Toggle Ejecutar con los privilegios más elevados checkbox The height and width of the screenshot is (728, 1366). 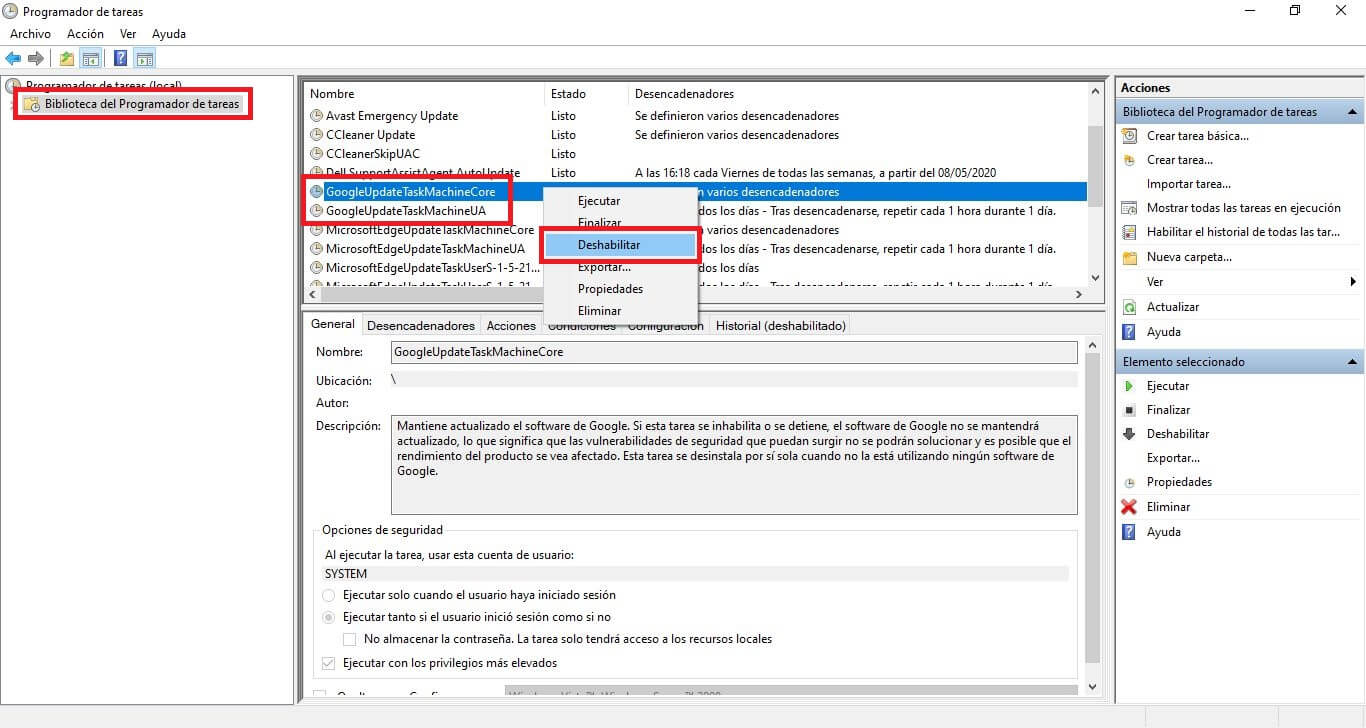pyautogui.click(x=329, y=663)
